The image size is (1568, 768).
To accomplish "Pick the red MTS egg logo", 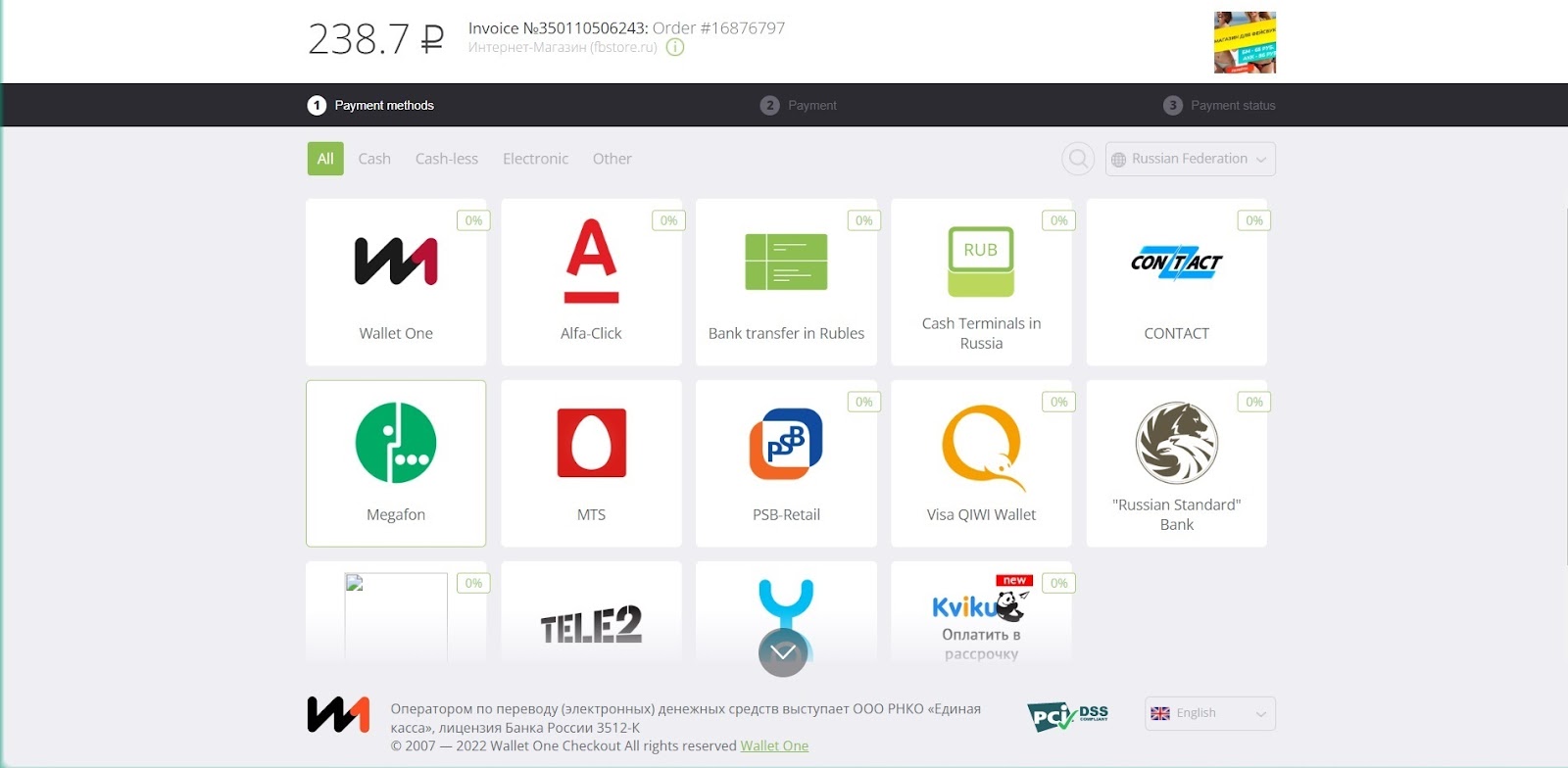I will (591, 443).
